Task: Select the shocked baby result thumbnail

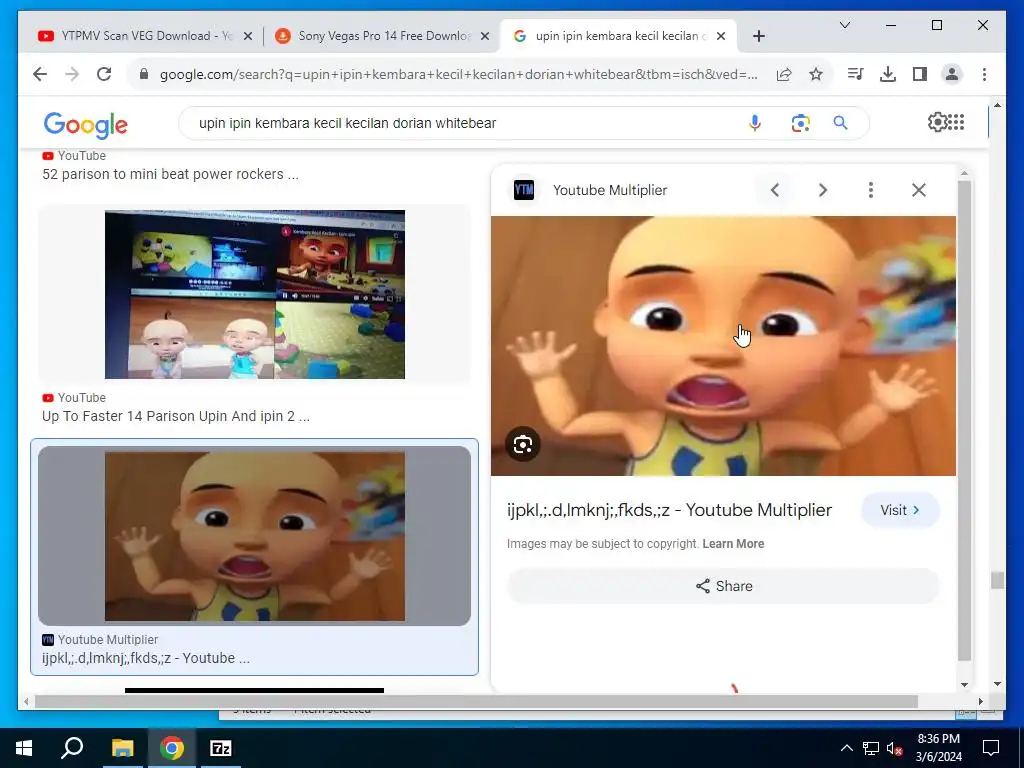Action: (255, 536)
